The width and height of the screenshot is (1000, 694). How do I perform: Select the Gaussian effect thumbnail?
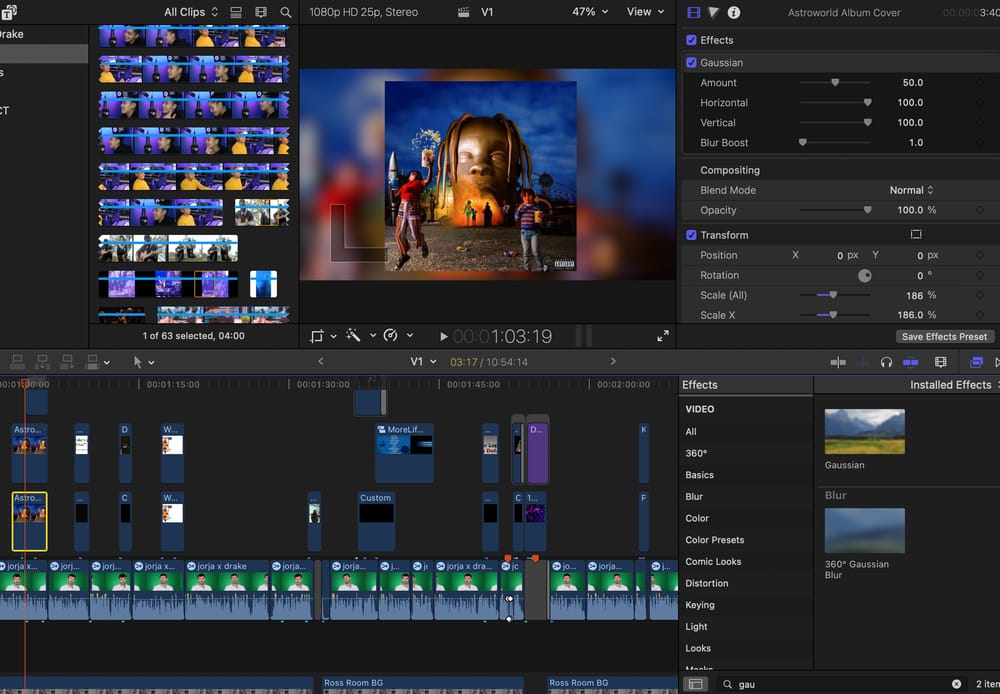point(864,432)
